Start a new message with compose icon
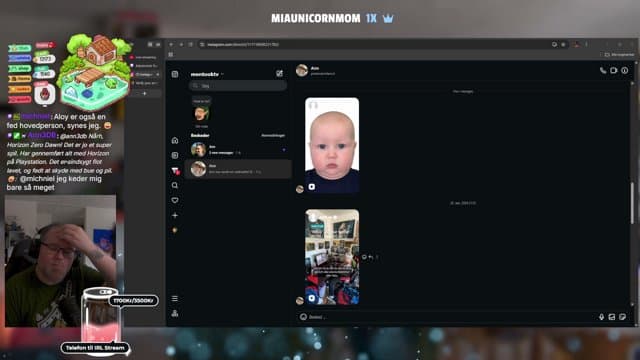This screenshot has height=360, width=640. point(279,73)
